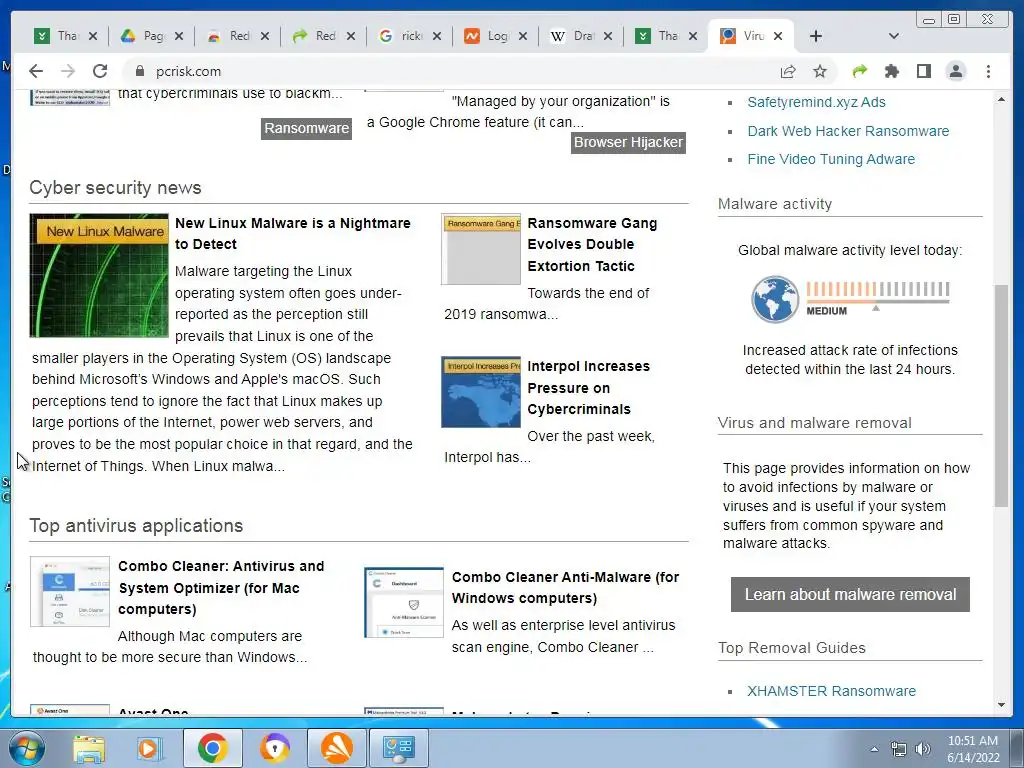This screenshot has height=768, width=1024.
Task: Click the globe malware activity icon
Action: 775,299
